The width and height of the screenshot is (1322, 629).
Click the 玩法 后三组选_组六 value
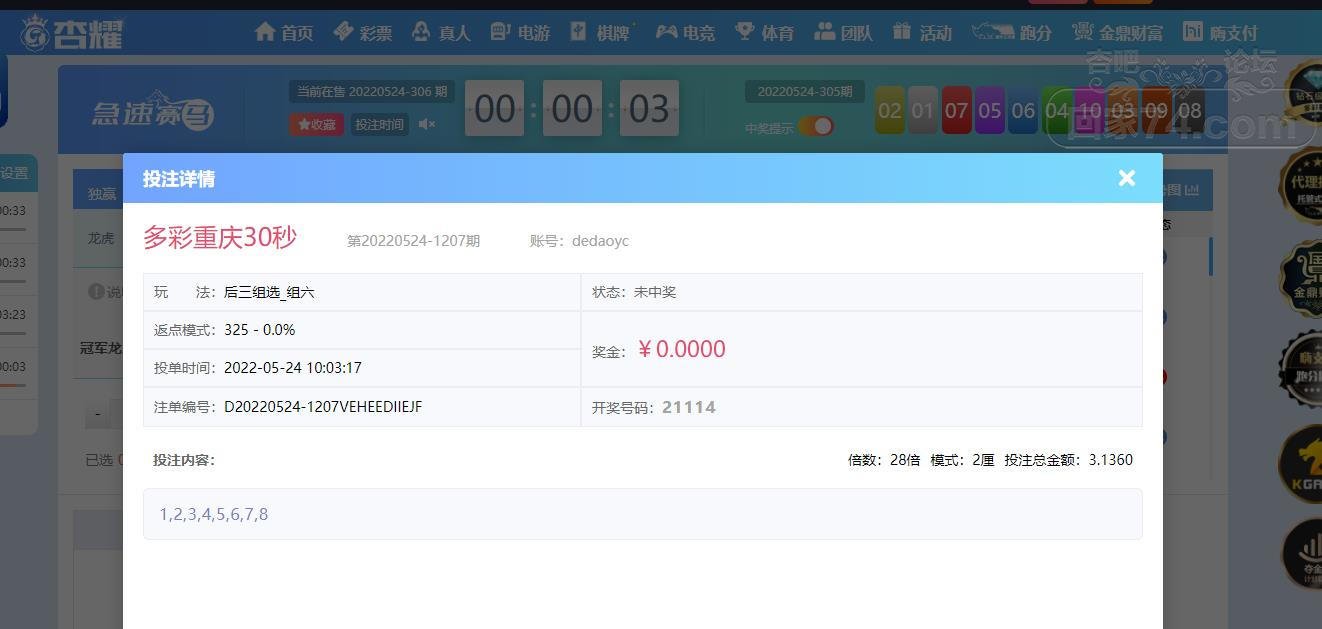point(269,292)
